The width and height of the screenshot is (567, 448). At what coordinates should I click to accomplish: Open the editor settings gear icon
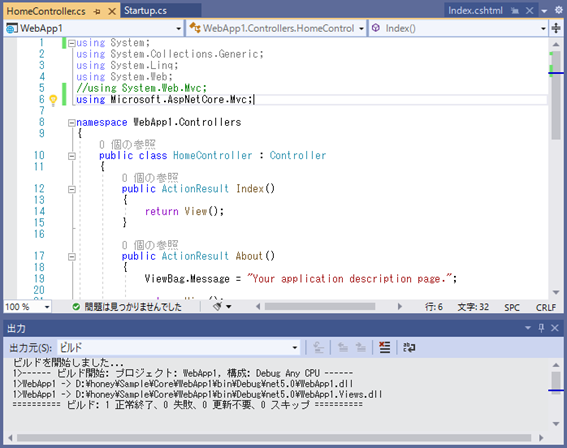point(558,10)
